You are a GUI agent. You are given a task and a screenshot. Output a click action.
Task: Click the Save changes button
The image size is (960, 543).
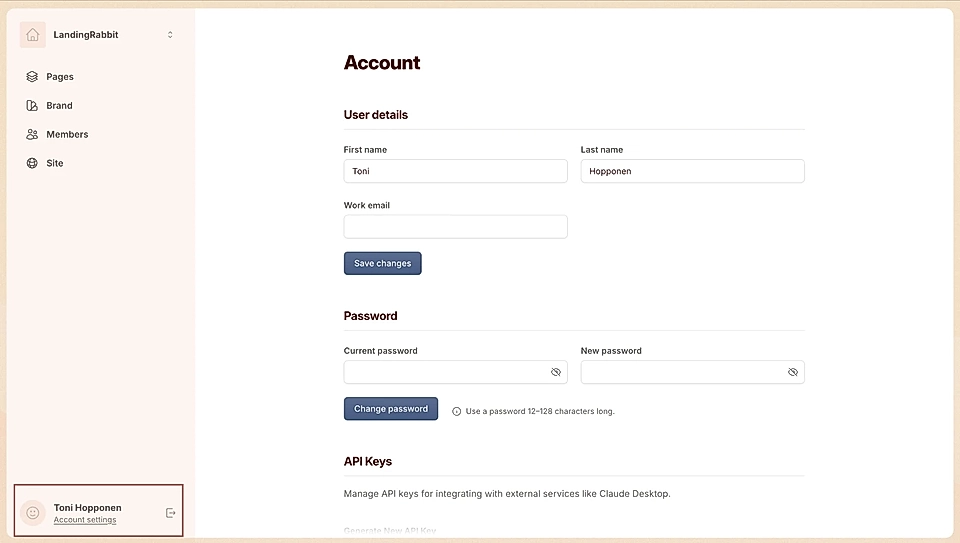point(383,263)
